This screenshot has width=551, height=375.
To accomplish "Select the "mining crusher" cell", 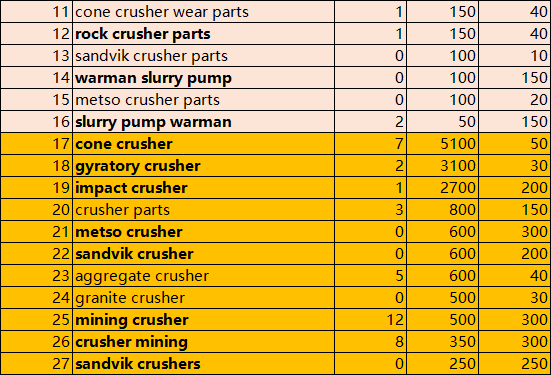I will [x=203, y=320].
